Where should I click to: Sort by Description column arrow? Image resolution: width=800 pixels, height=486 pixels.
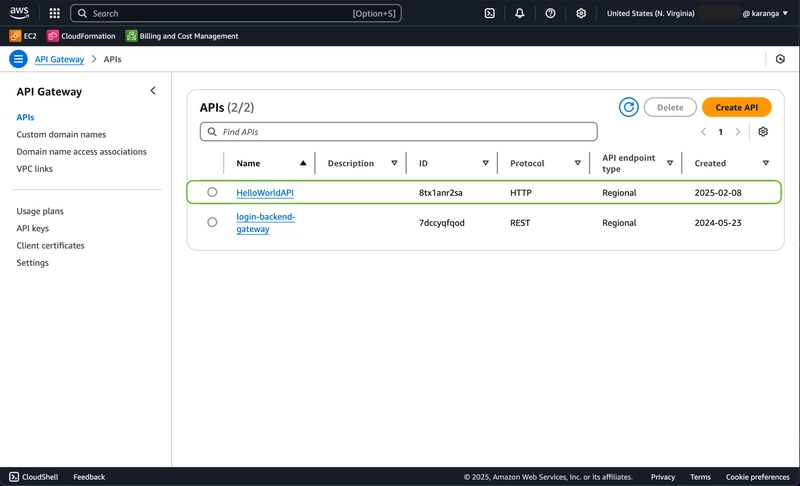(394, 163)
